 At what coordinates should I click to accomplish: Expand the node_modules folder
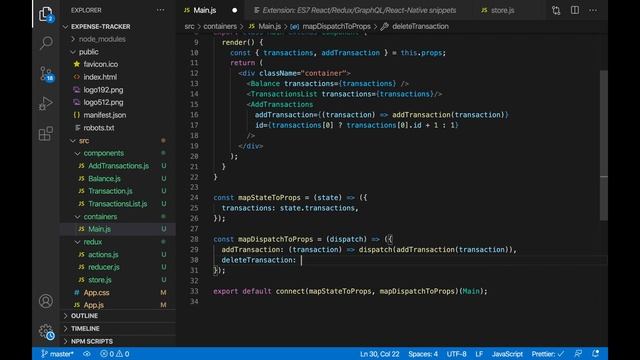click(x=102, y=39)
